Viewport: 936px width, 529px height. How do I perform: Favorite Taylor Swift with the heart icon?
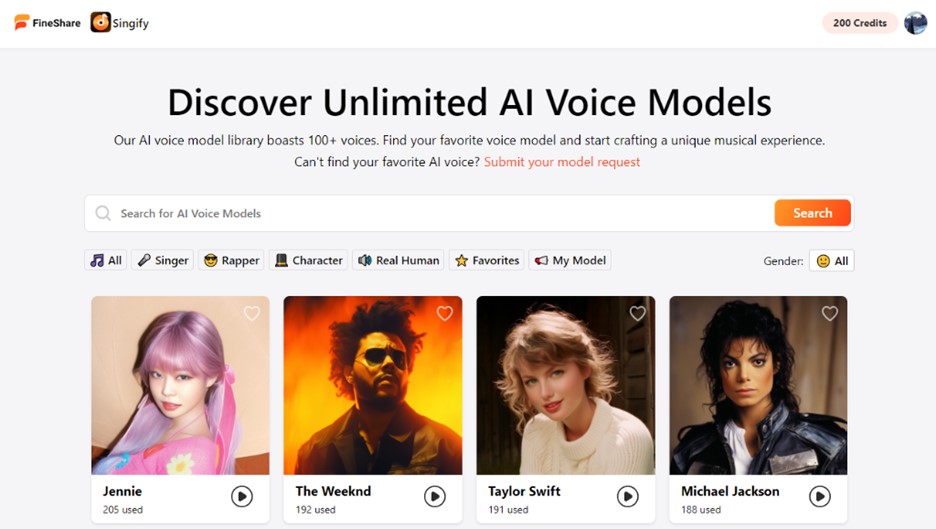[638, 313]
